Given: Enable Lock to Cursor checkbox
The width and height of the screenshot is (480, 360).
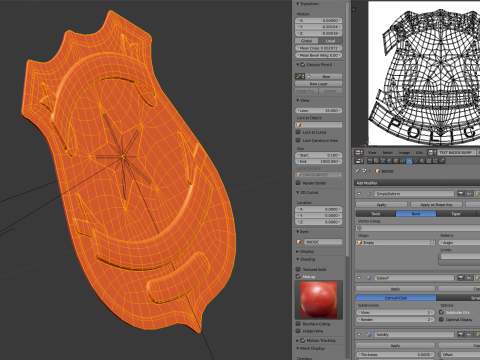Looking at the screenshot, I should [x=298, y=132].
